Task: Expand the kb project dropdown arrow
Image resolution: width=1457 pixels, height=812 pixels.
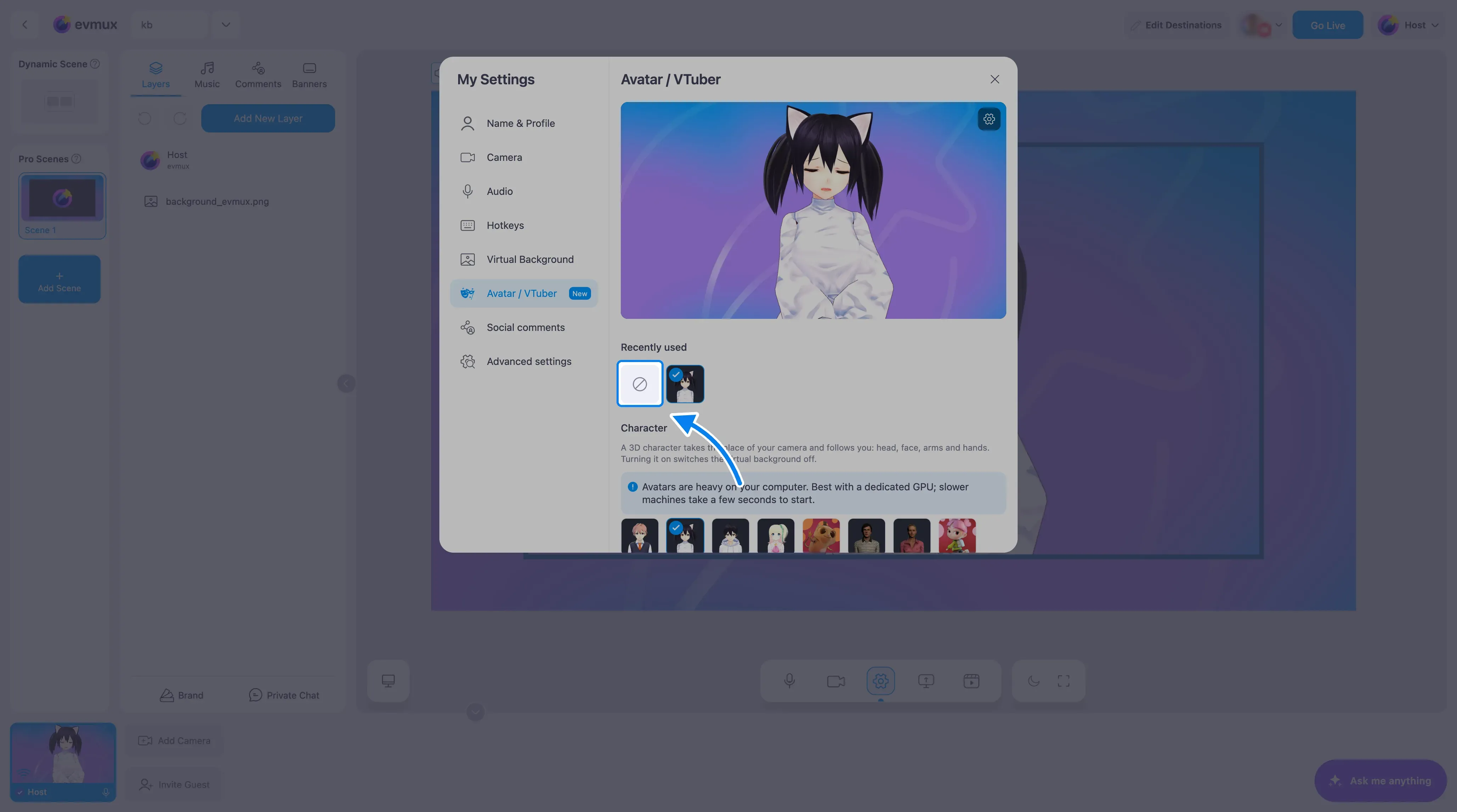Action: coord(226,24)
